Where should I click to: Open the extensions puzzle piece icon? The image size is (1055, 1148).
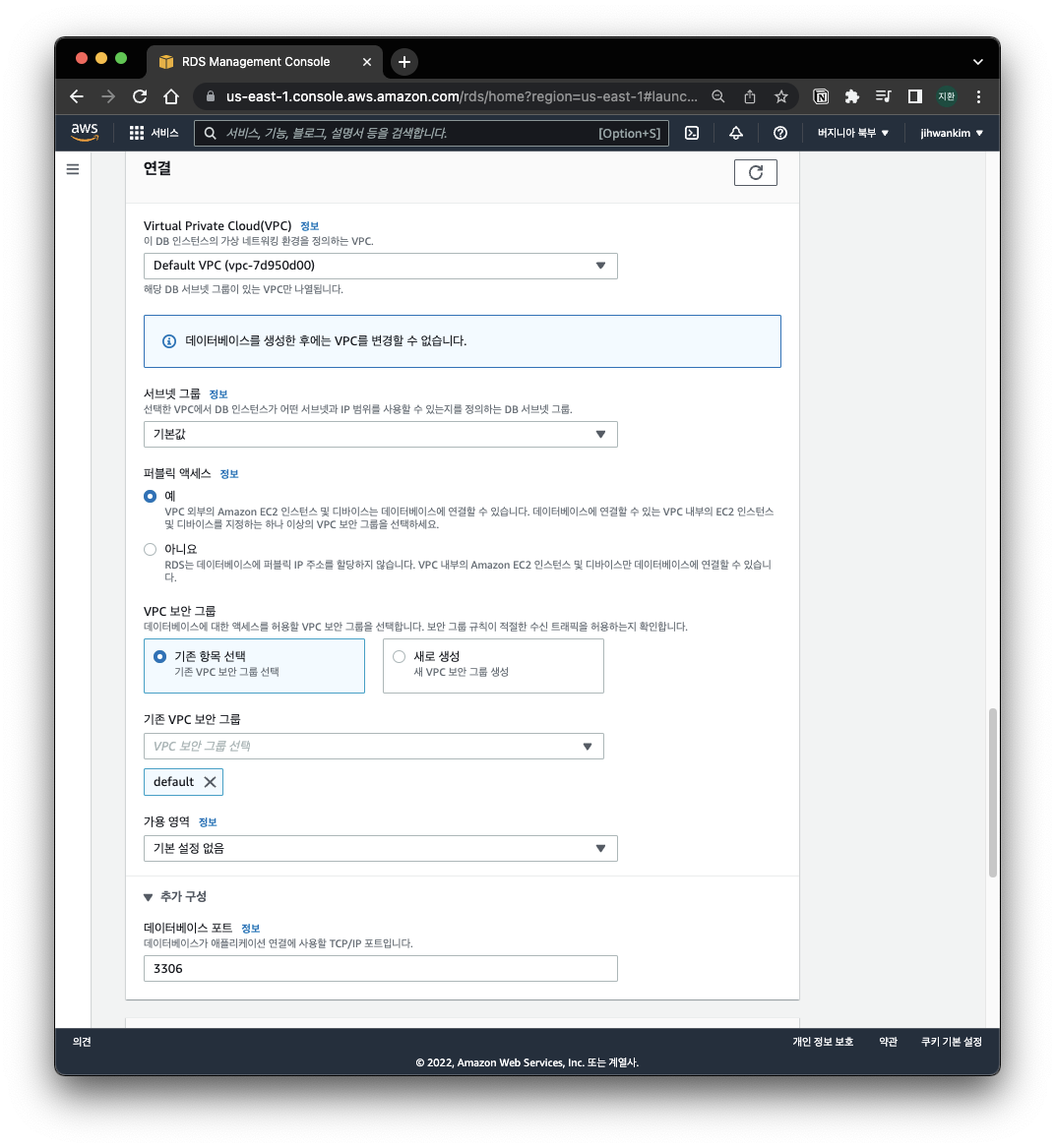(x=851, y=96)
